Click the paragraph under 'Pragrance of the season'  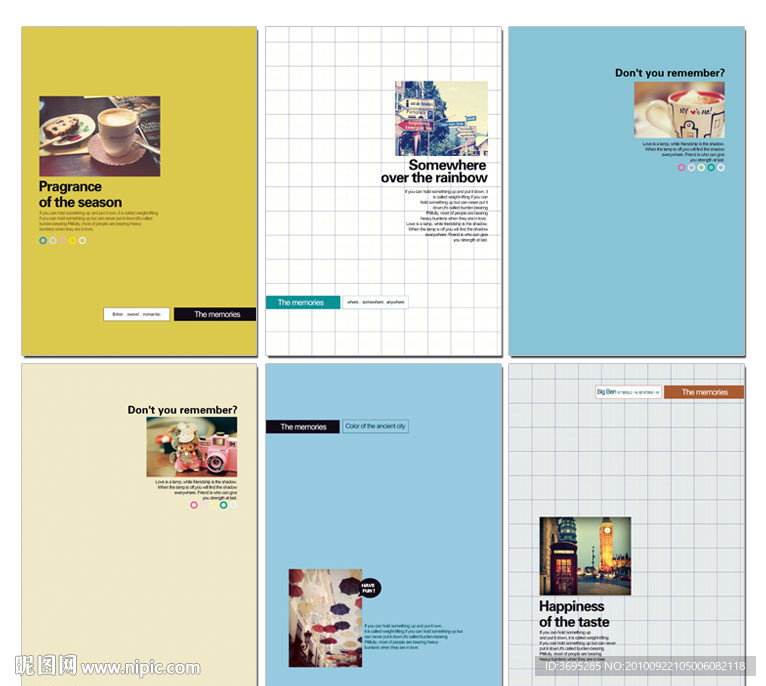[x=99, y=221]
